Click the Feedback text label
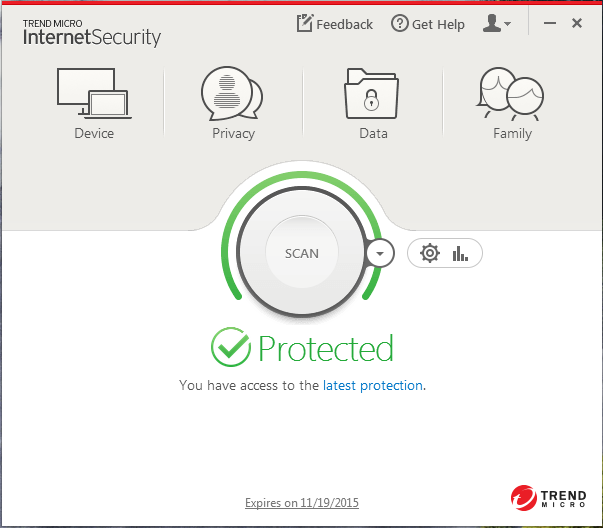Viewport: 603px width, 528px height. coord(344,25)
